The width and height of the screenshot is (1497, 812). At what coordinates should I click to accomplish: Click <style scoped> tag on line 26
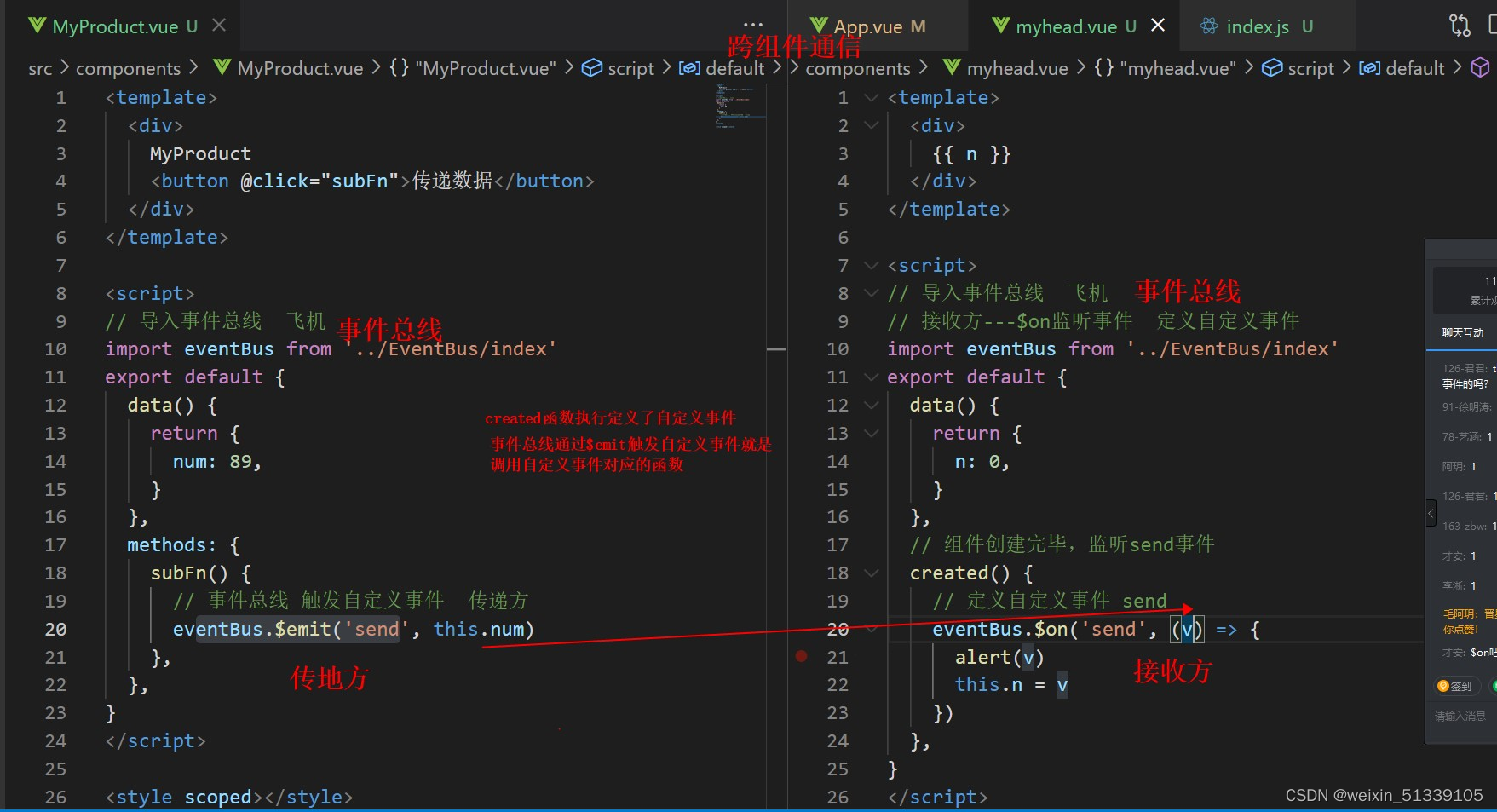coord(184,798)
